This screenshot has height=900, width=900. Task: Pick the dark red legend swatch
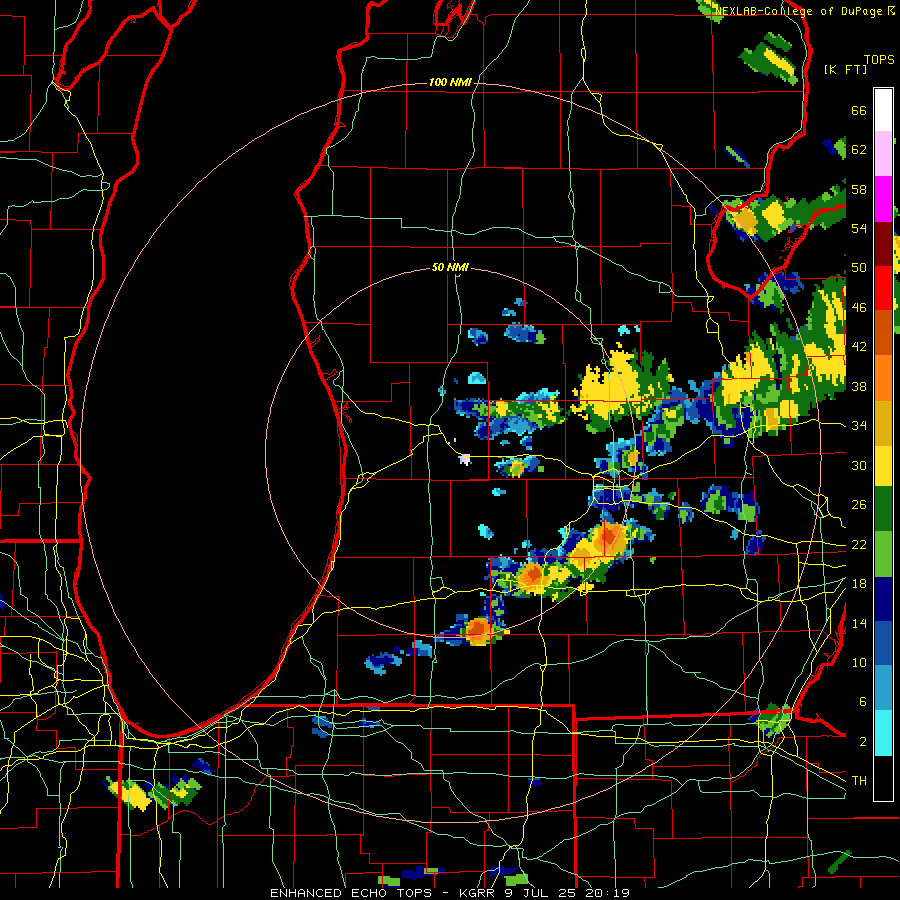(883, 243)
